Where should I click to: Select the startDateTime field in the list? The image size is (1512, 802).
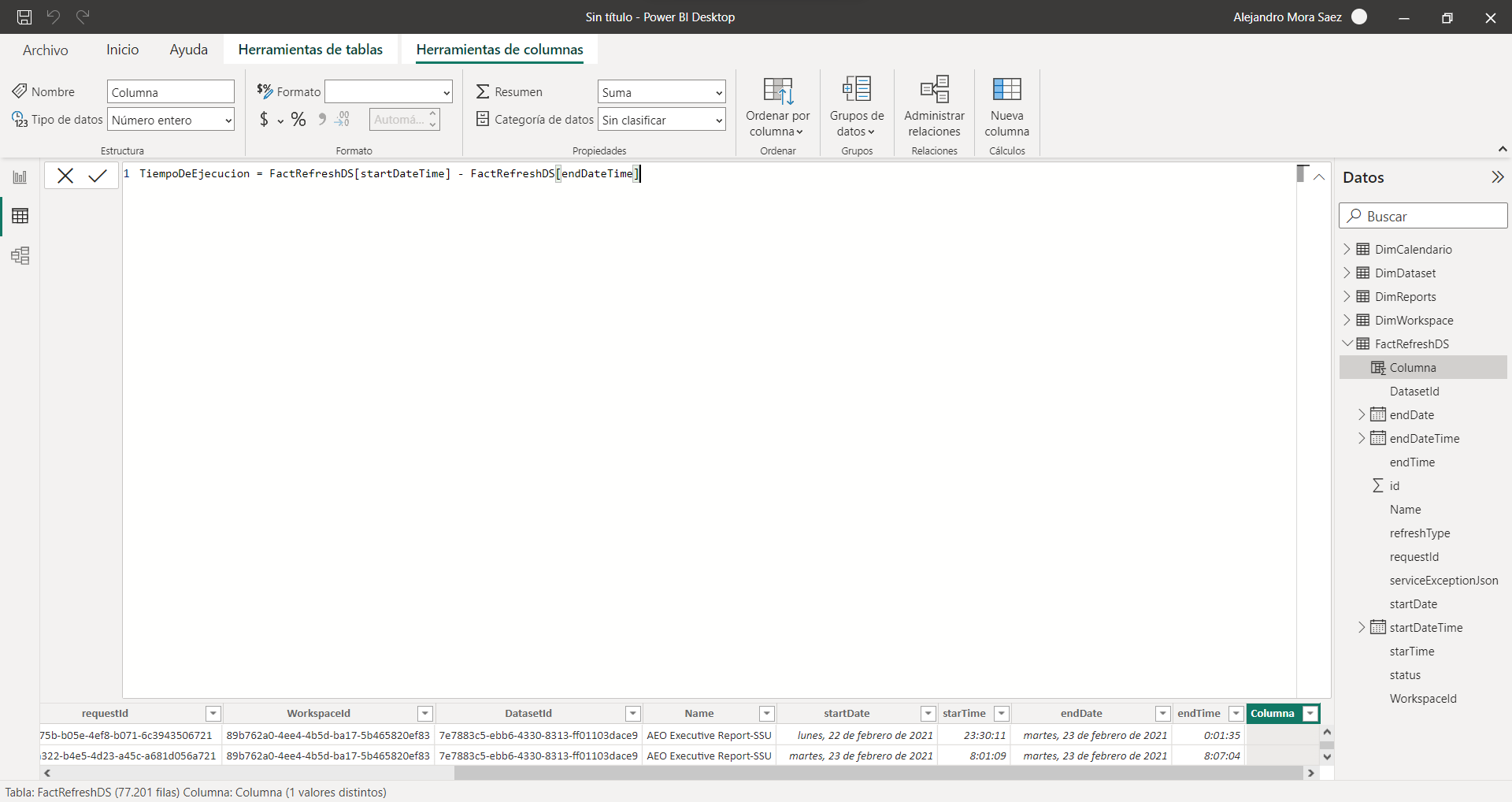(1425, 627)
